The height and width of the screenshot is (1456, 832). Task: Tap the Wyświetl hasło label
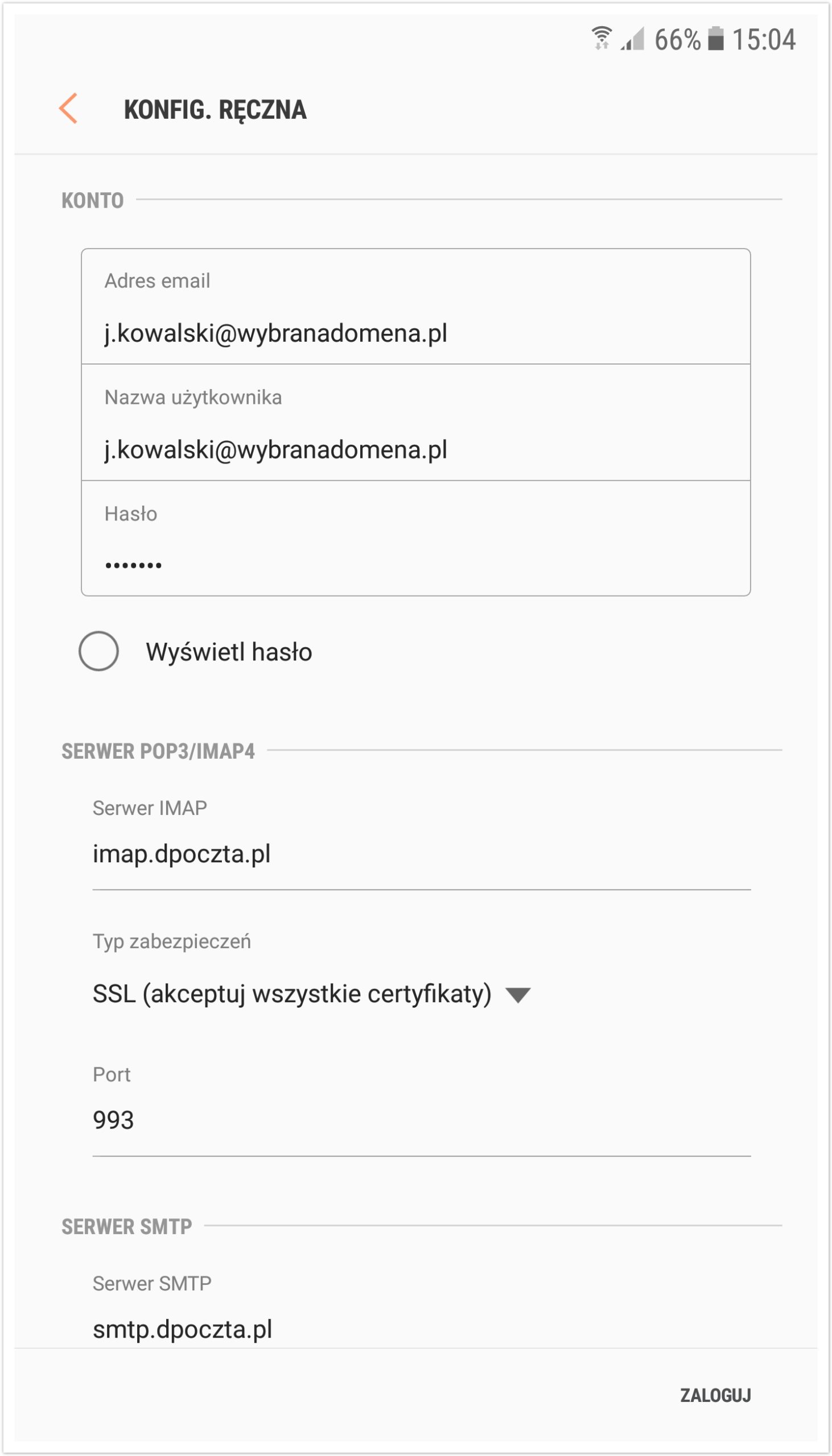[x=229, y=652]
